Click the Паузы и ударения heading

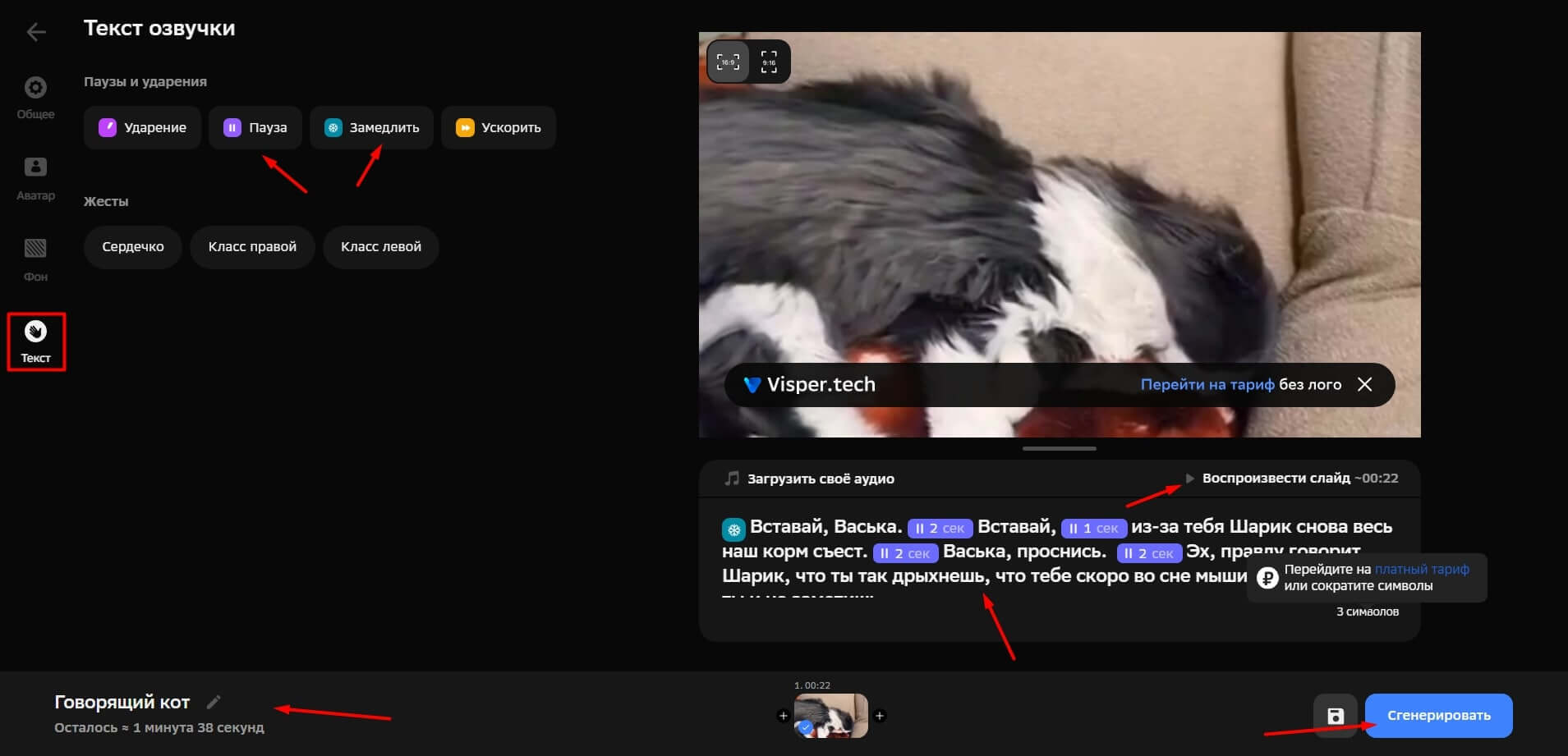click(x=145, y=81)
